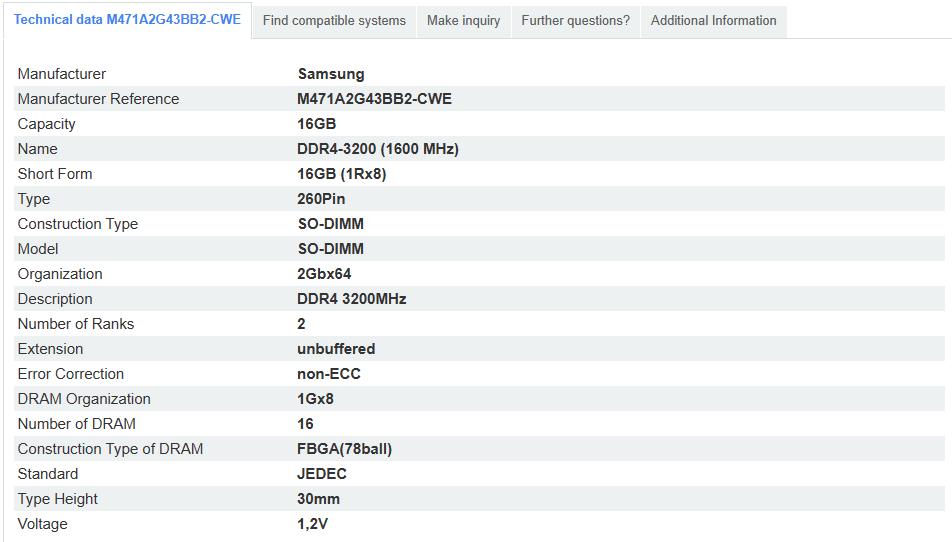
Task: Select the Technical data M471A2G43BB2-CWE tab
Action: (127, 20)
